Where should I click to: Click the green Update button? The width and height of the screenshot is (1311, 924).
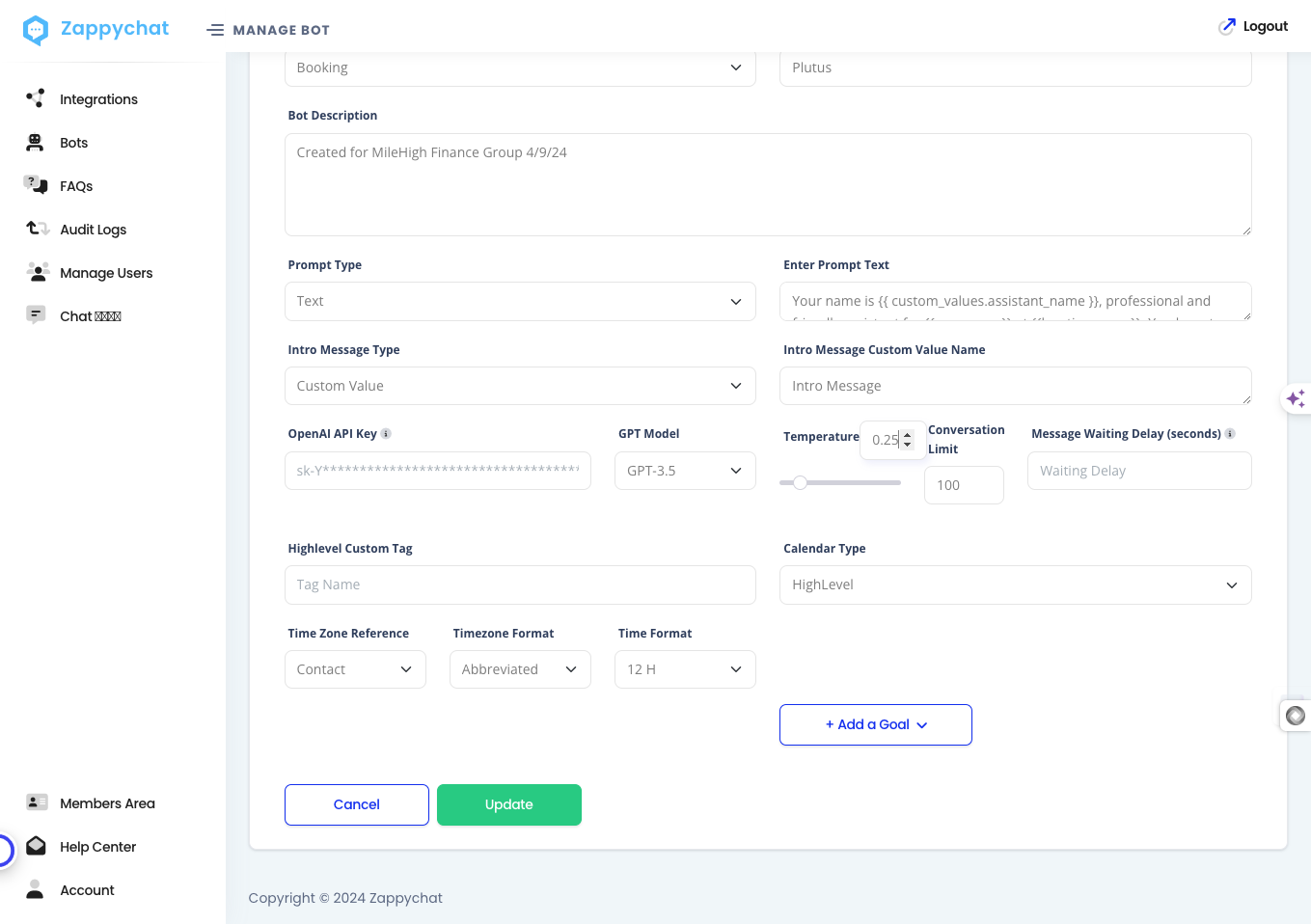(509, 804)
